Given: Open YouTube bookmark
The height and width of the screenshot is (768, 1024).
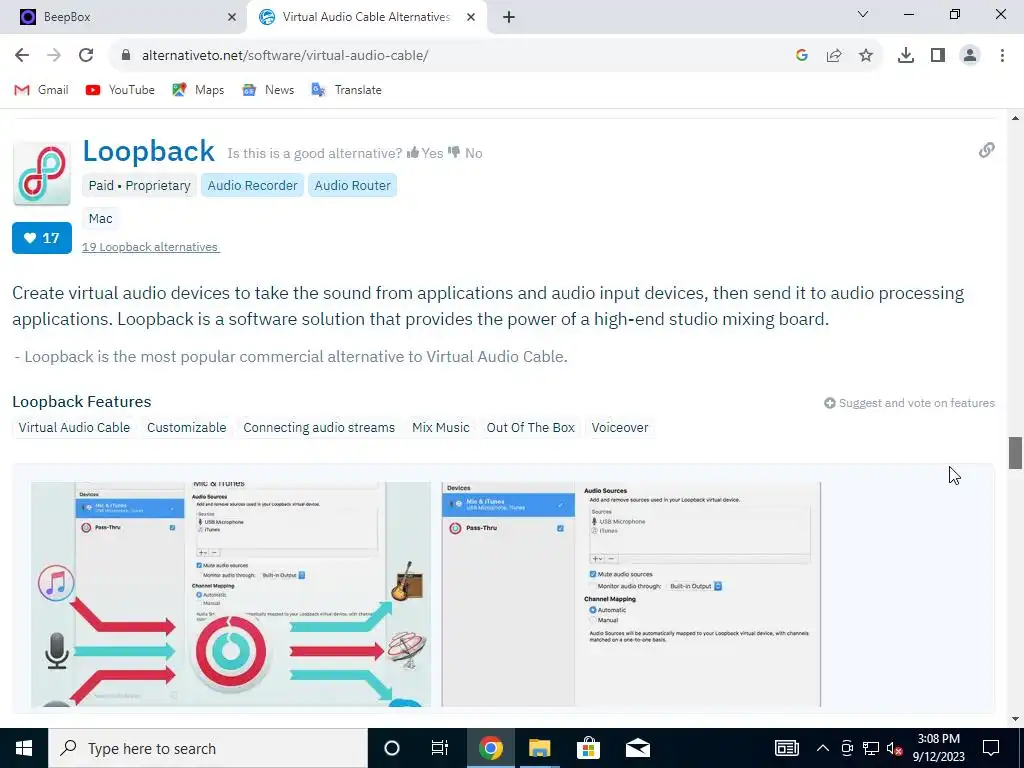Looking at the screenshot, I should (x=120, y=90).
